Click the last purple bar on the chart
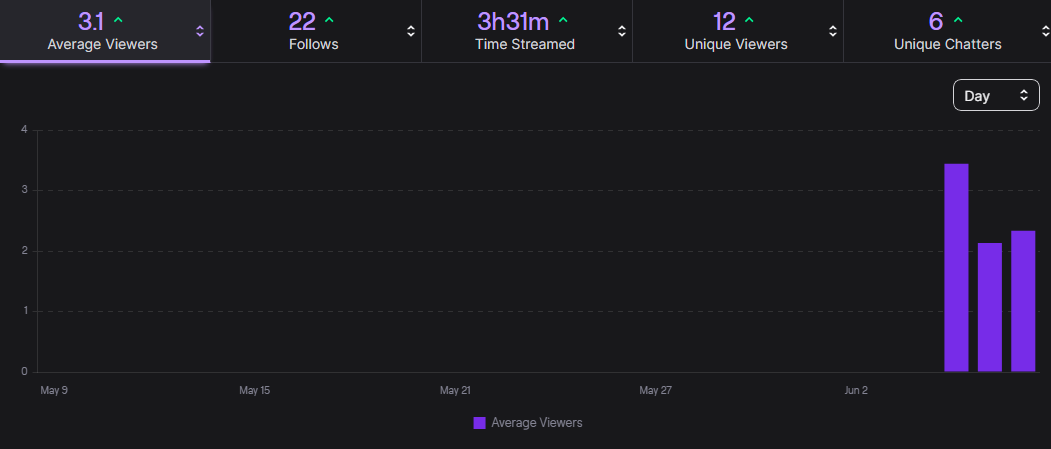 coord(1024,301)
